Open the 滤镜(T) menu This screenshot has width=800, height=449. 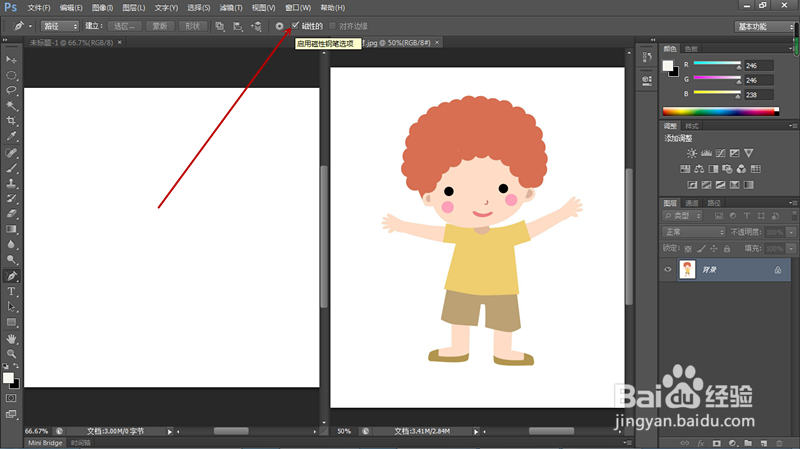231,8
